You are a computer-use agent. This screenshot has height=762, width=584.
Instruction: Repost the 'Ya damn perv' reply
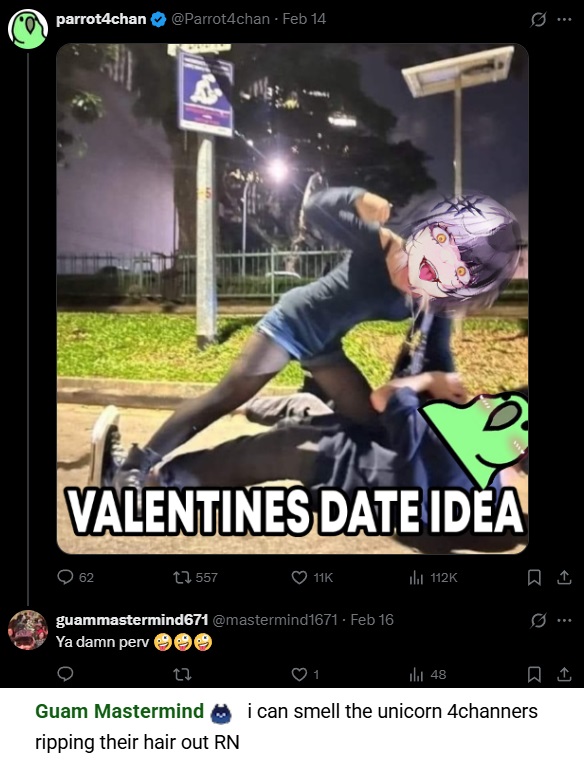pyautogui.click(x=182, y=674)
